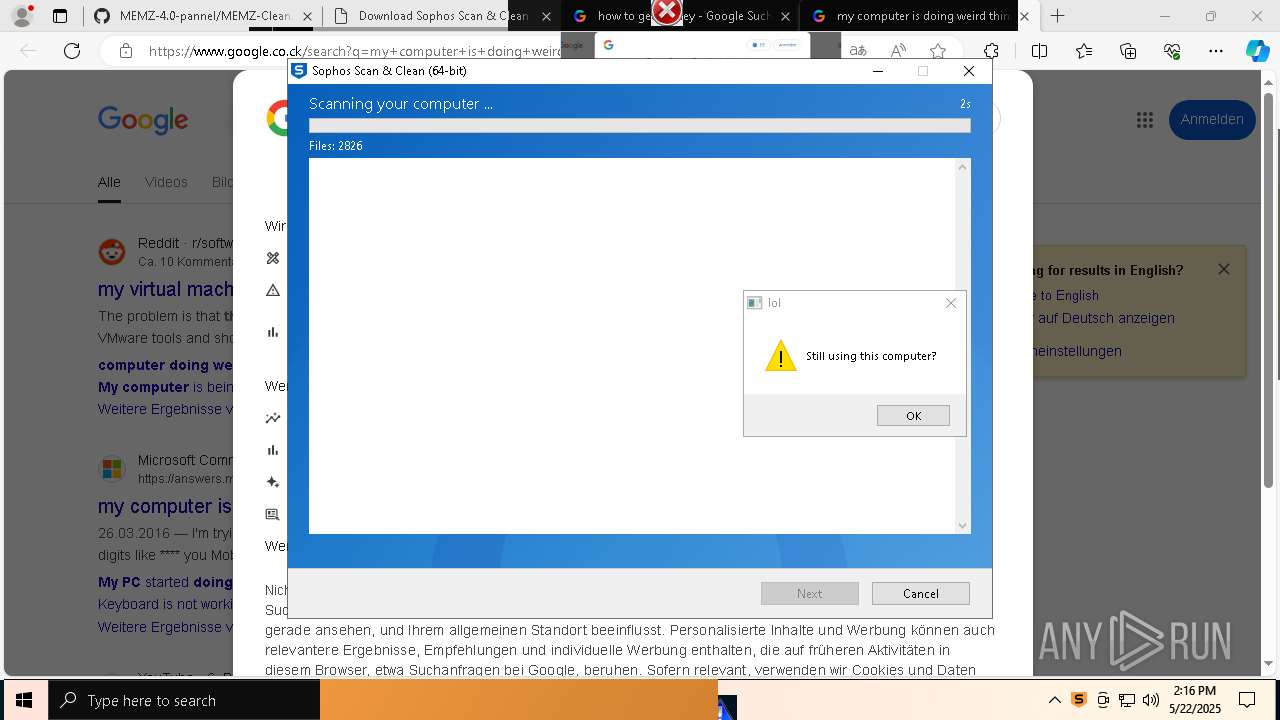Open the Meet Now tray icon
The image size is (1280, 720).
tap(1103, 700)
